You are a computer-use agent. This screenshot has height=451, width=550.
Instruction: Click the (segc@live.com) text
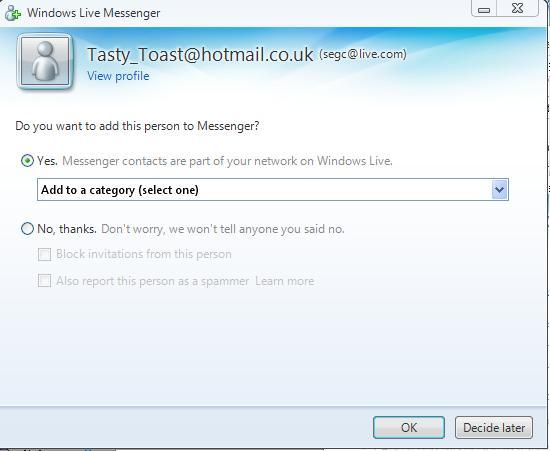coord(363,54)
